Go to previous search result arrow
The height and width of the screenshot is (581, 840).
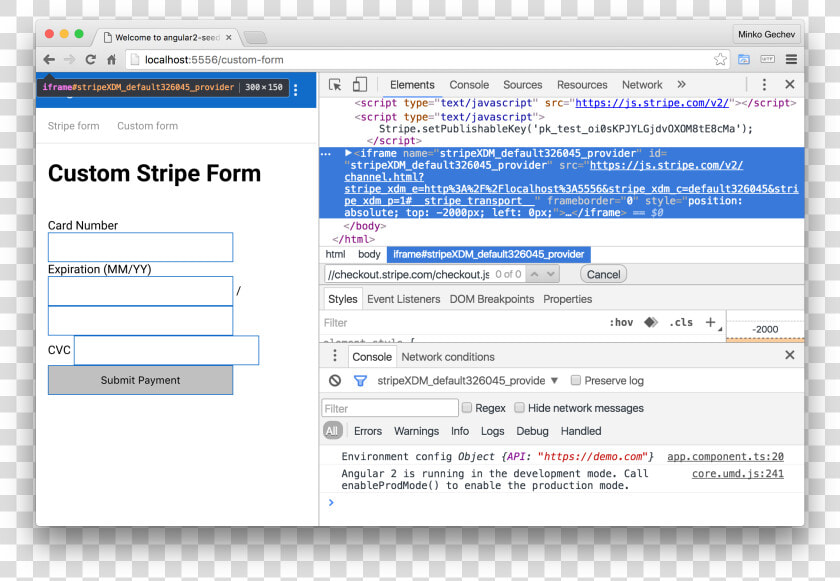tap(535, 274)
